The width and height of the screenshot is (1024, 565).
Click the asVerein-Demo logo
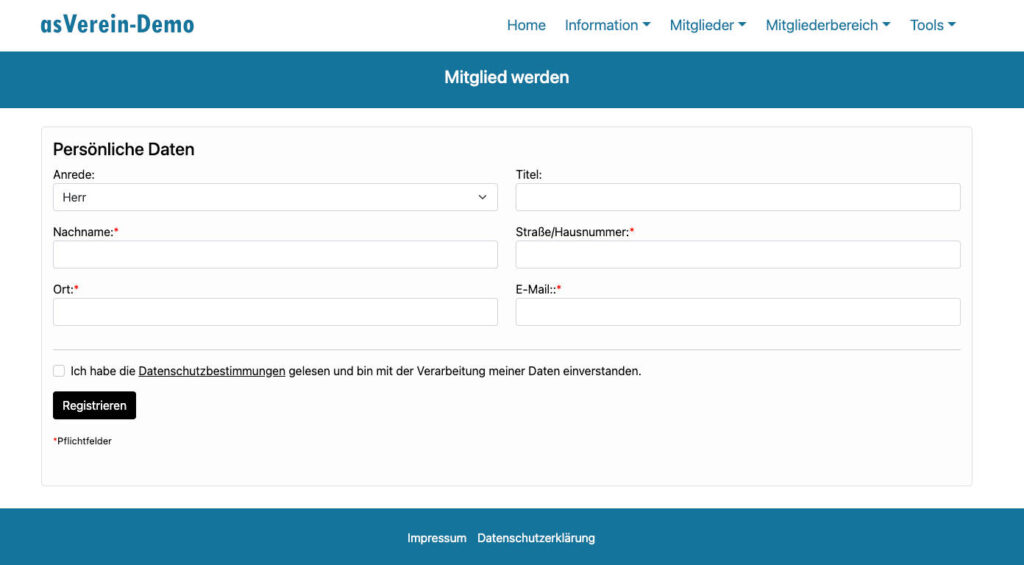point(117,25)
